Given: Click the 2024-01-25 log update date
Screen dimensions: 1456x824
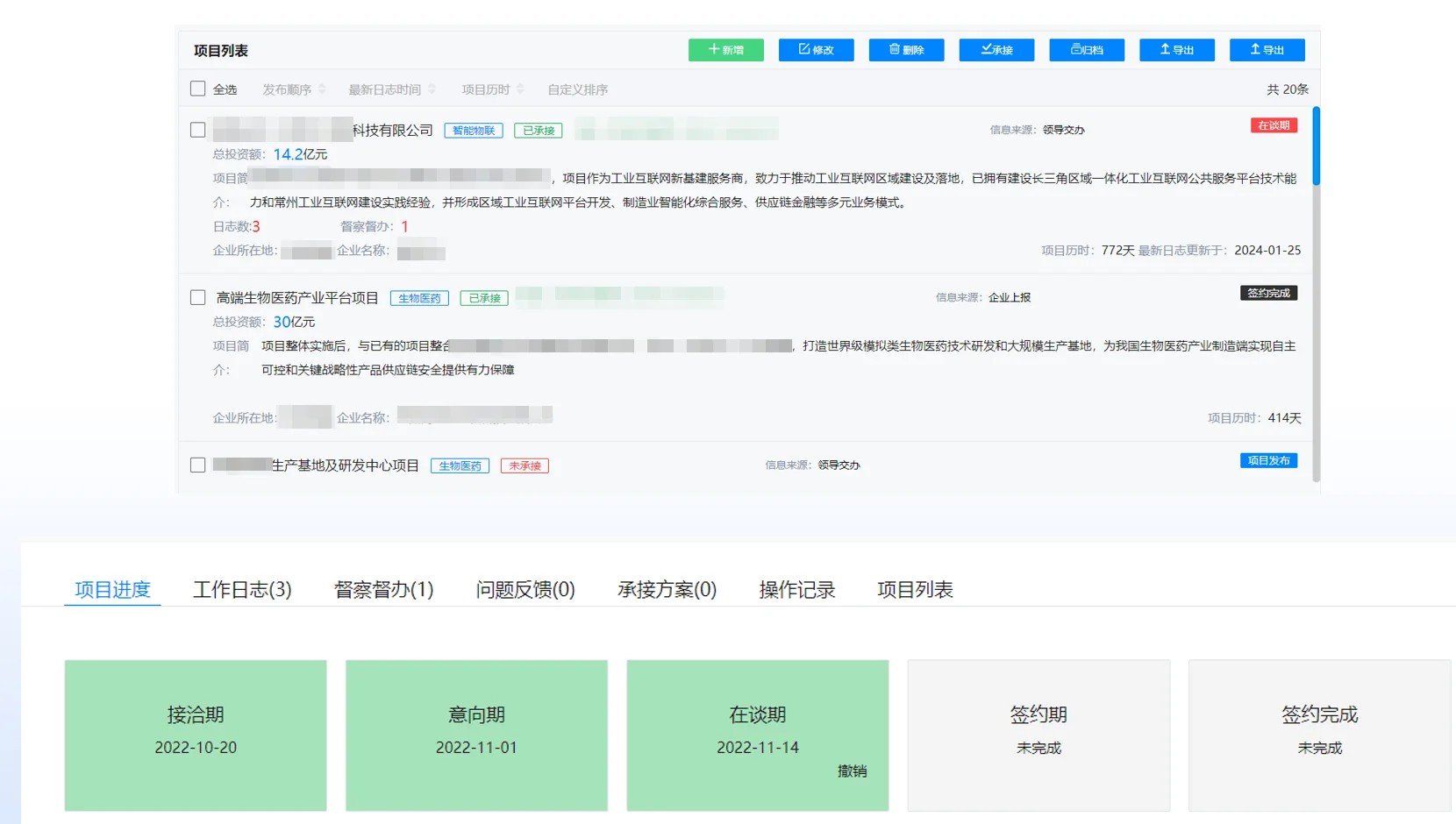Looking at the screenshot, I should coord(1267,250).
